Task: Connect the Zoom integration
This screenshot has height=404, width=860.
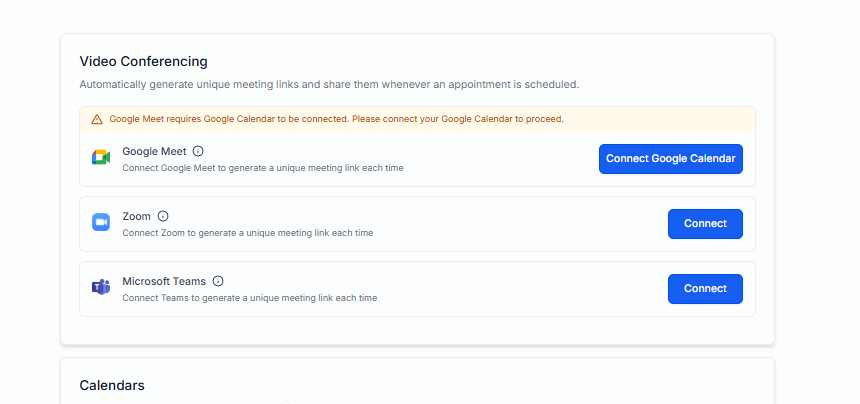Action: click(705, 224)
